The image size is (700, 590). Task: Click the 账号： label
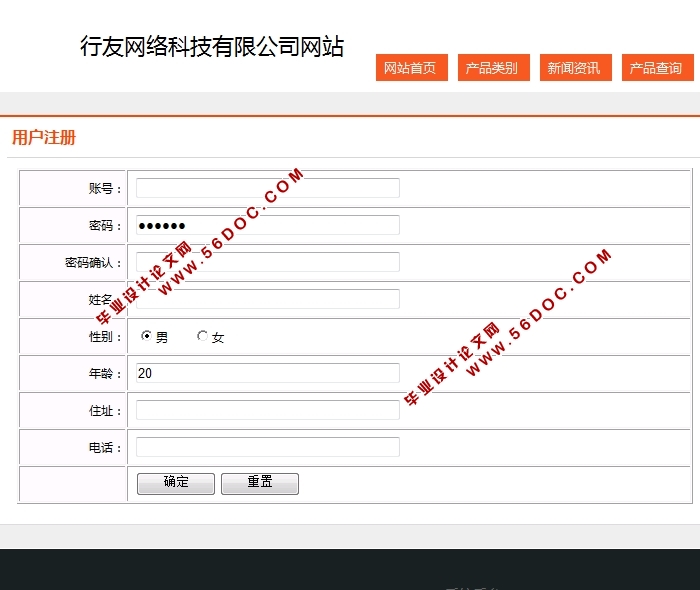coord(105,188)
